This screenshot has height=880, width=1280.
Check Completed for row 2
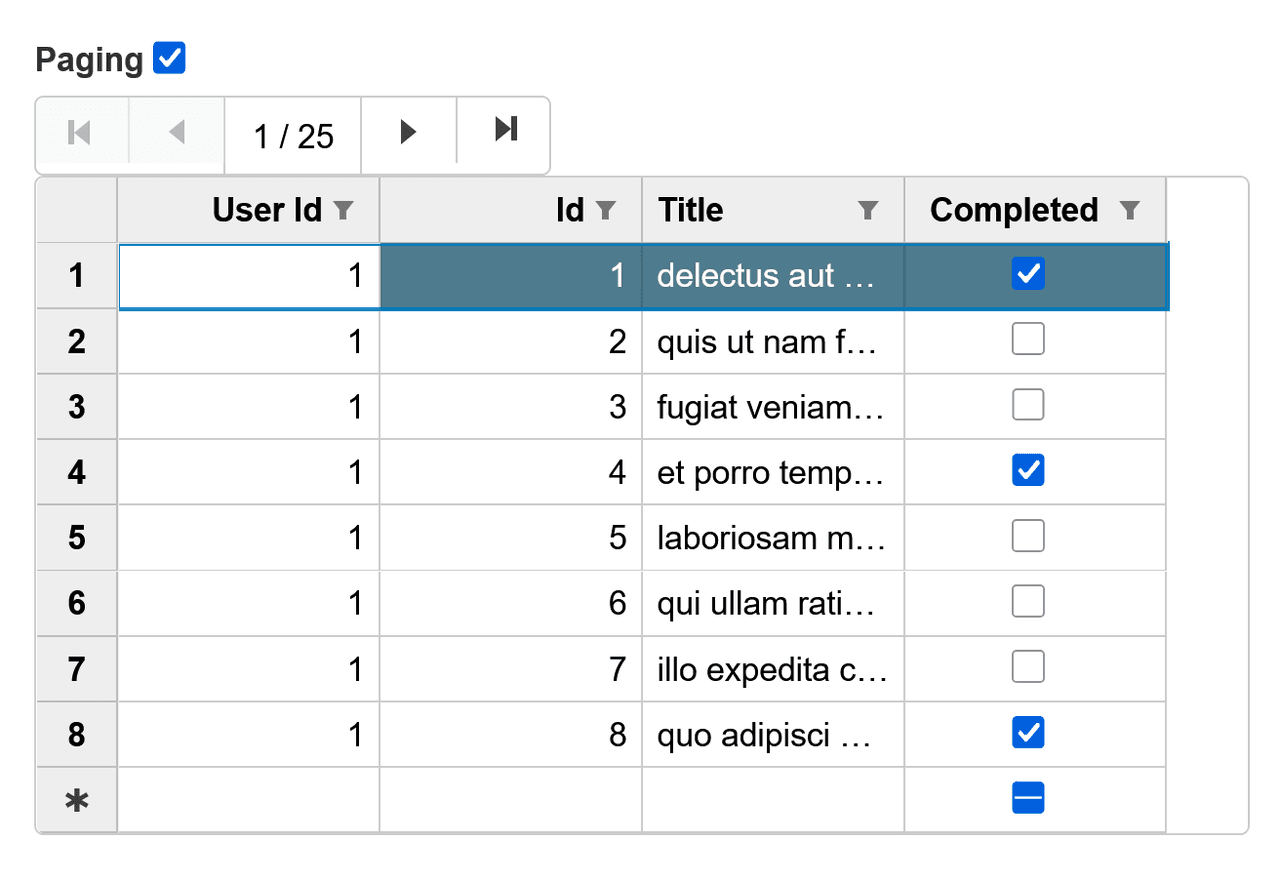1028,340
